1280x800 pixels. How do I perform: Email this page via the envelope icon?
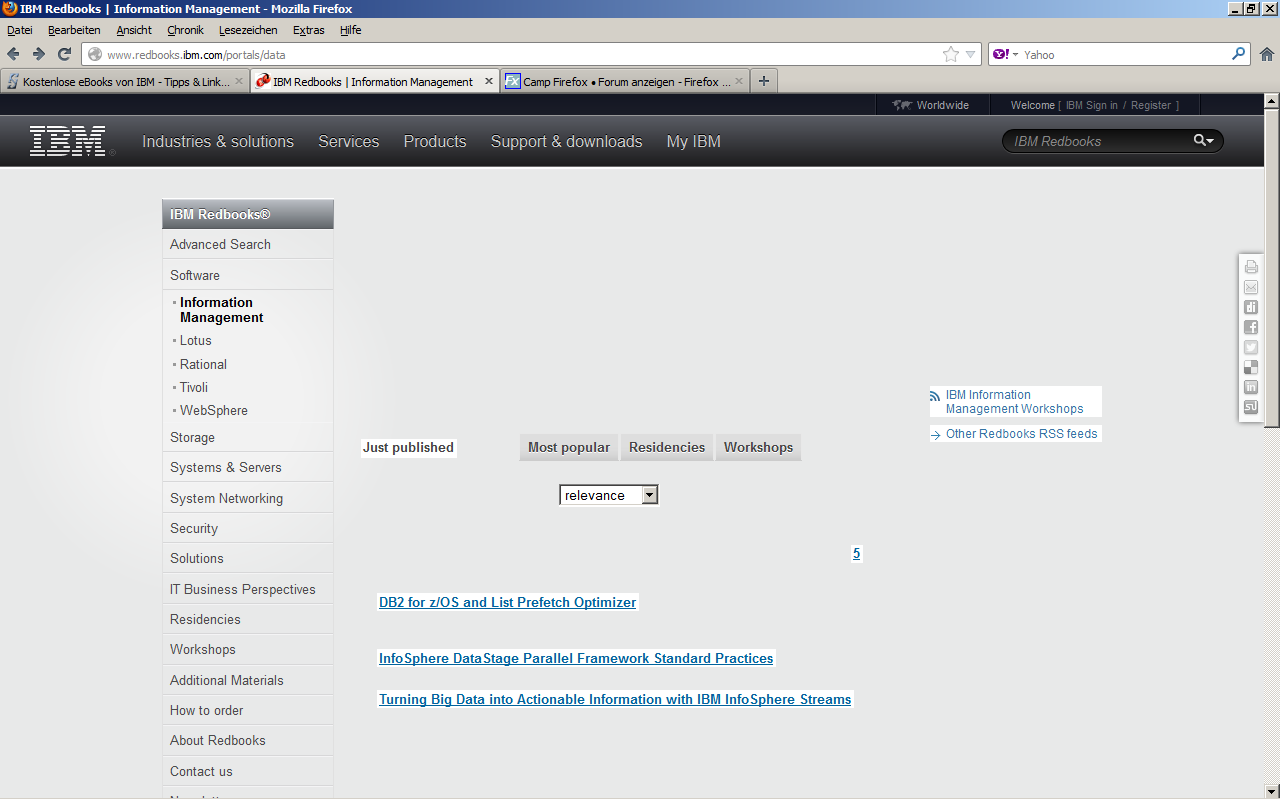coord(1251,287)
